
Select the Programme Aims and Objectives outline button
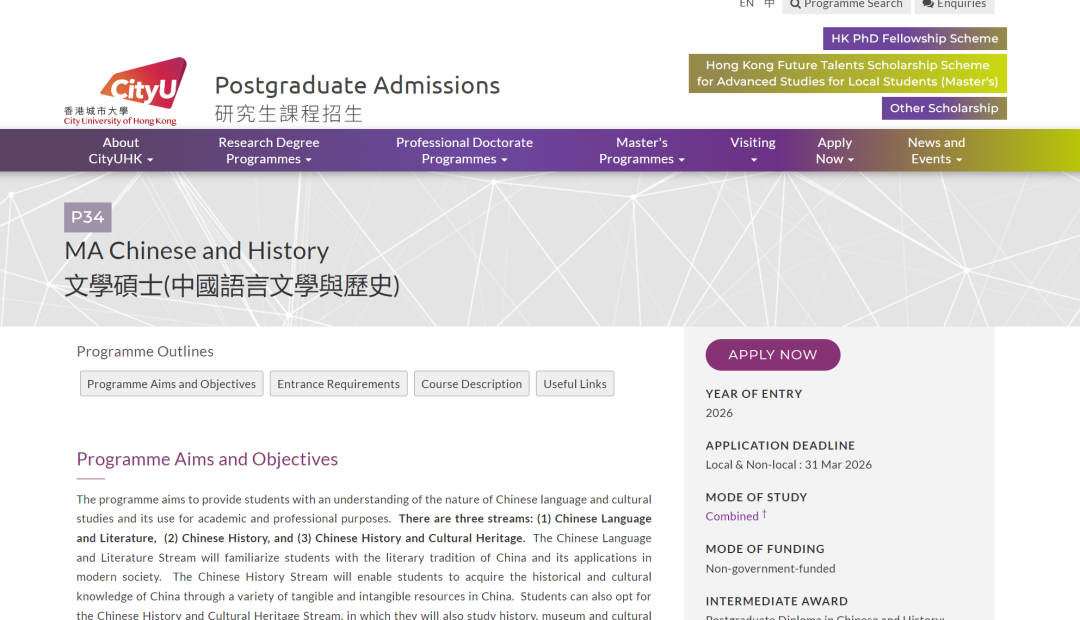pyautogui.click(x=171, y=383)
